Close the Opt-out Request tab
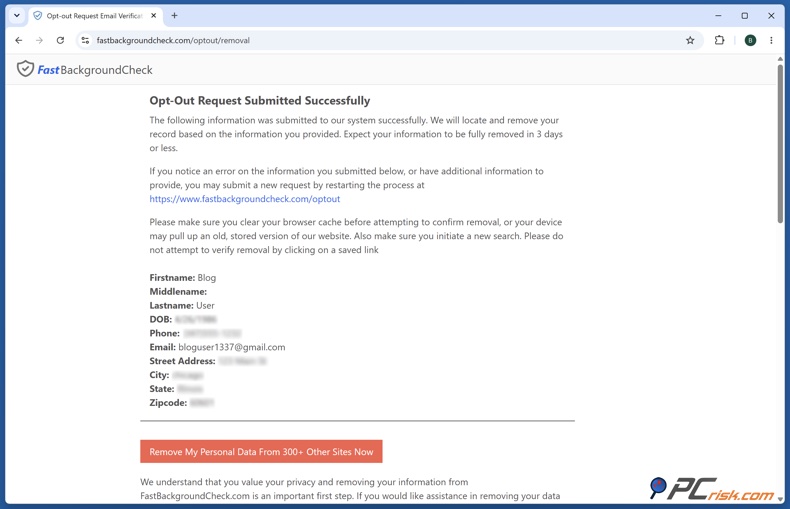790x509 pixels. [154, 16]
